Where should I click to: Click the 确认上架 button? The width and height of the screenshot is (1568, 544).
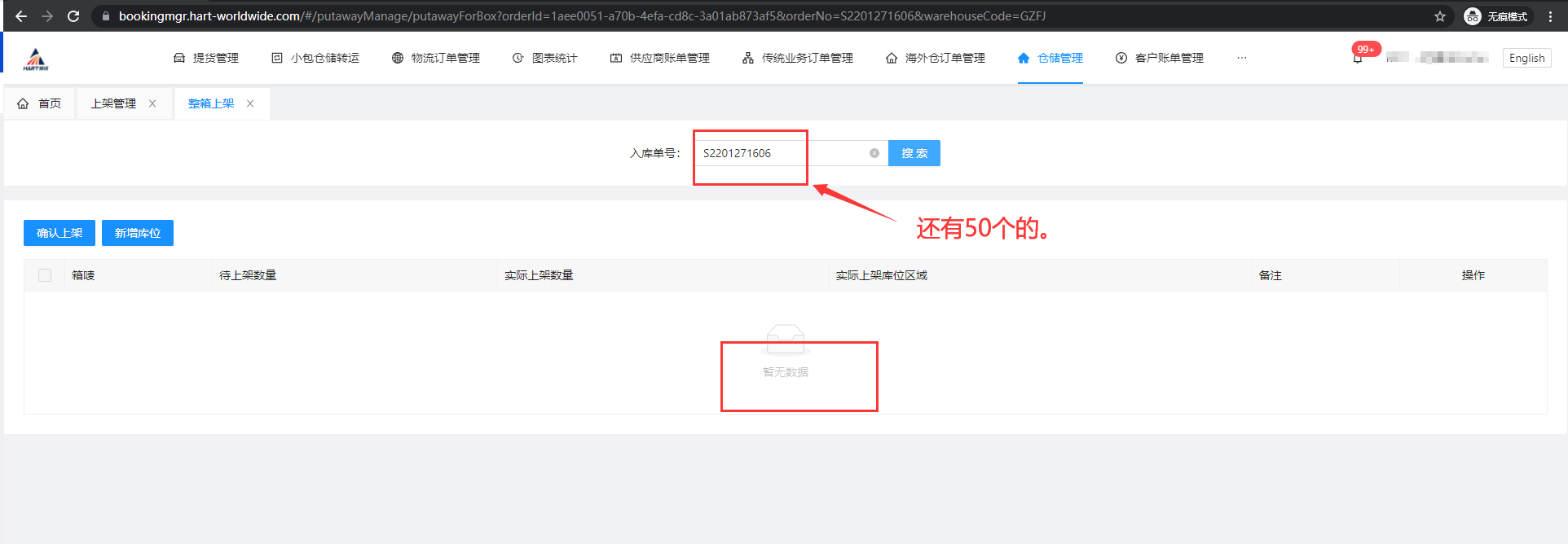[x=59, y=233]
